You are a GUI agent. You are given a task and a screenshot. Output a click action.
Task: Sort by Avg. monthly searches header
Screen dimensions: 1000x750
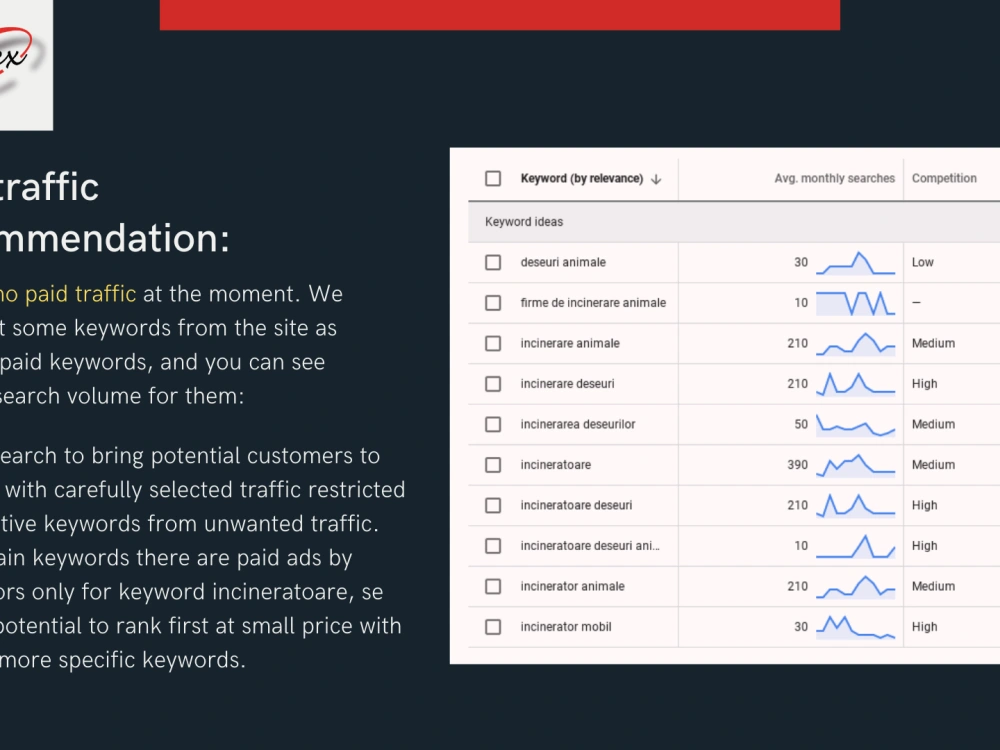pos(834,179)
